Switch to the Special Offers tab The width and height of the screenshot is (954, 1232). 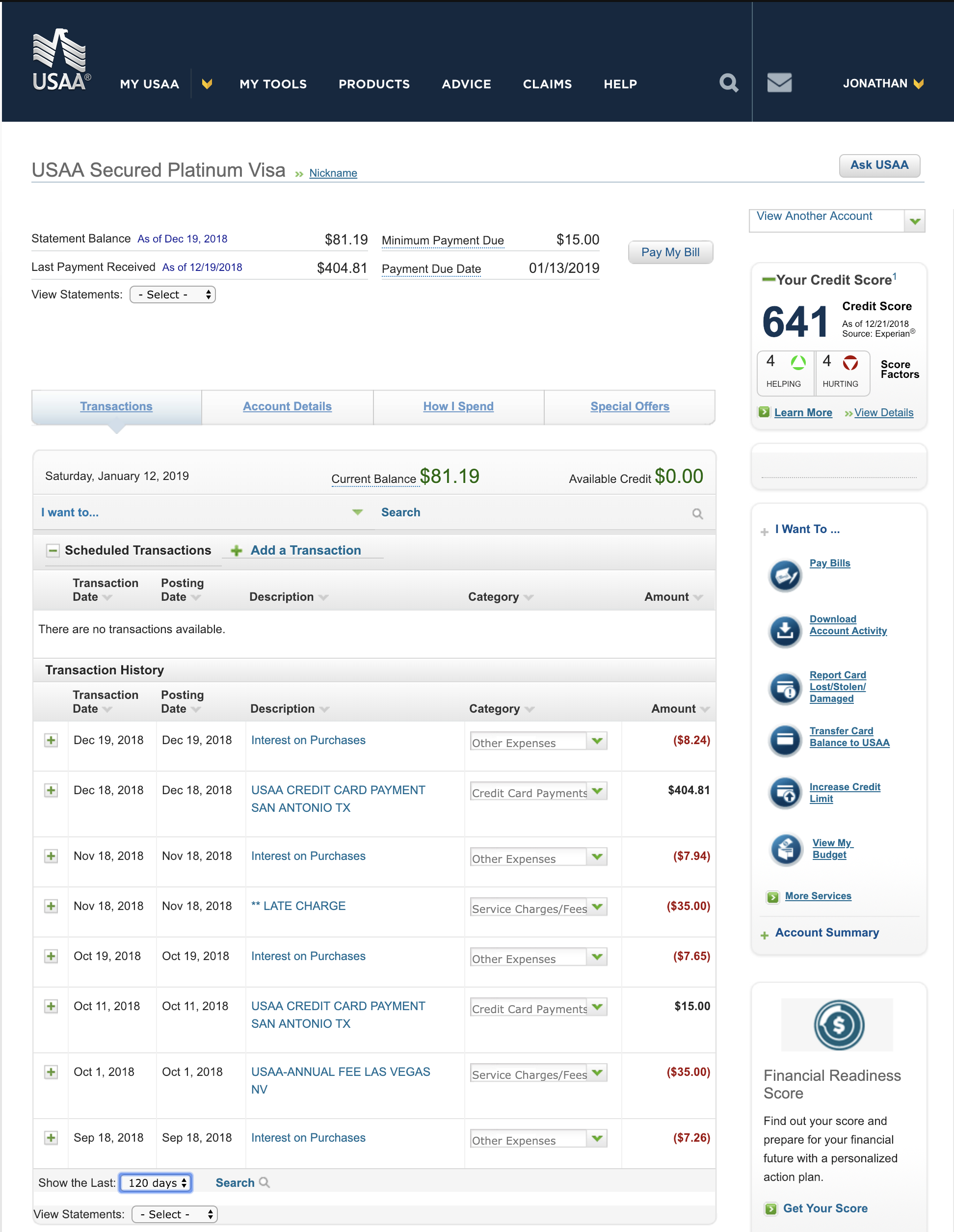pyautogui.click(x=630, y=407)
